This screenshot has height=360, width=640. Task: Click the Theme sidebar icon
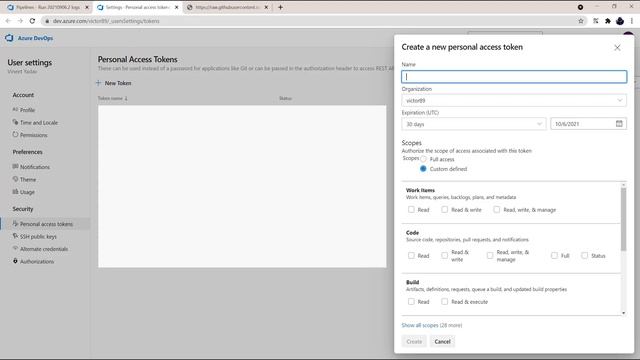pos(15,179)
